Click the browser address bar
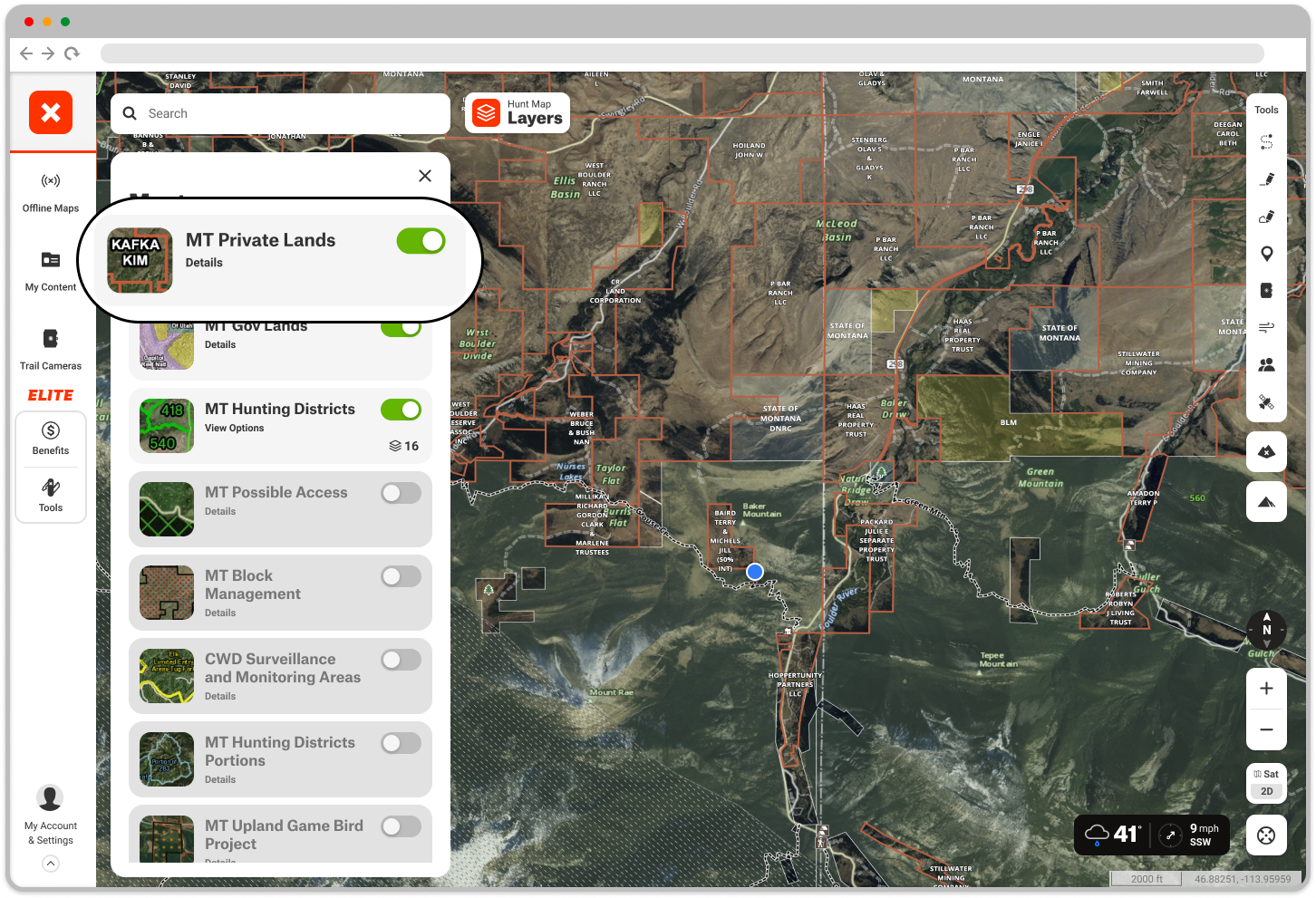Screen dimensions: 1316x898 click(x=682, y=53)
